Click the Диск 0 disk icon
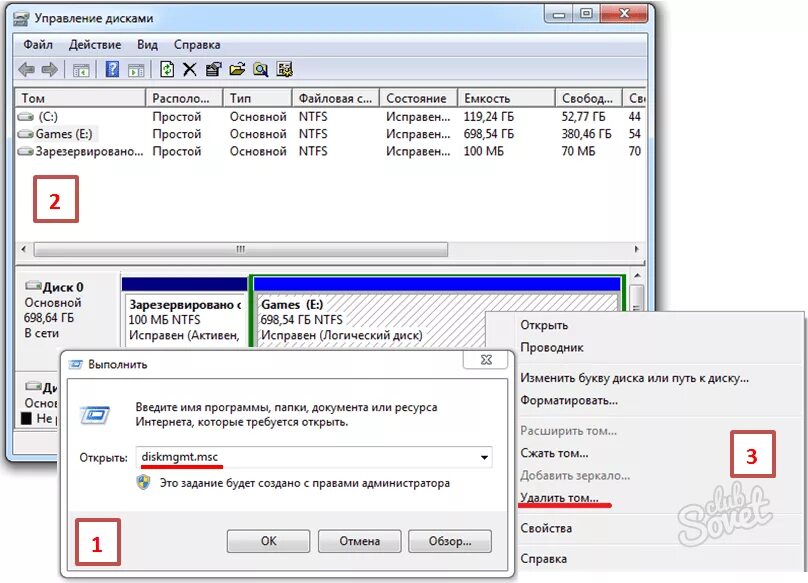This screenshot has height=583, width=808. pos(33,285)
